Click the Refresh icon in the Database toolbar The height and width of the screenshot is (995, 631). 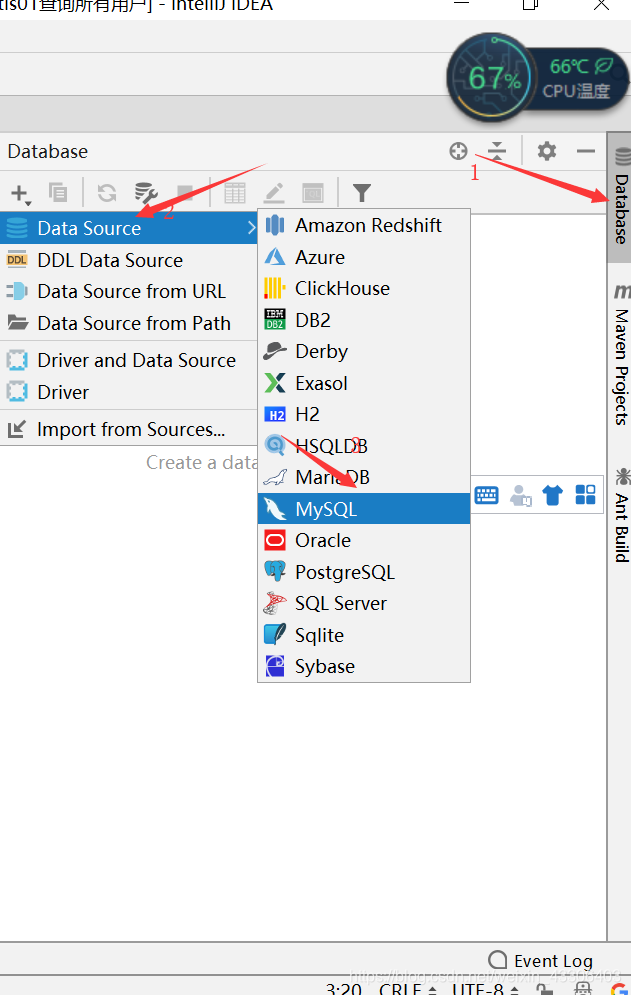[x=107, y=192]
